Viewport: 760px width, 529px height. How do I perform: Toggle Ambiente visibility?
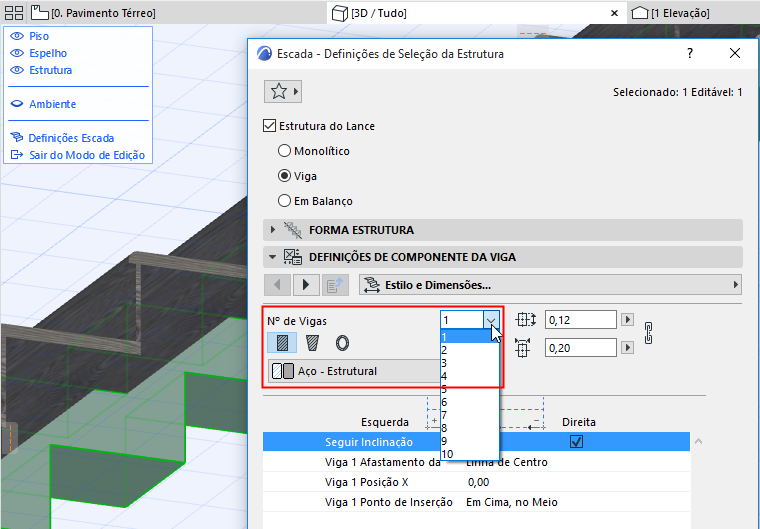[x=17, y=104]
